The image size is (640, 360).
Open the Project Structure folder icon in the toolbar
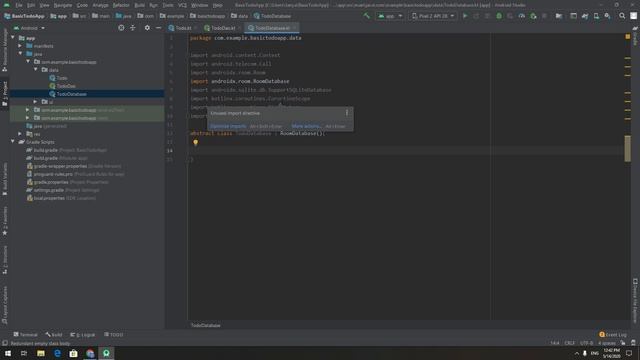[559, 16]
